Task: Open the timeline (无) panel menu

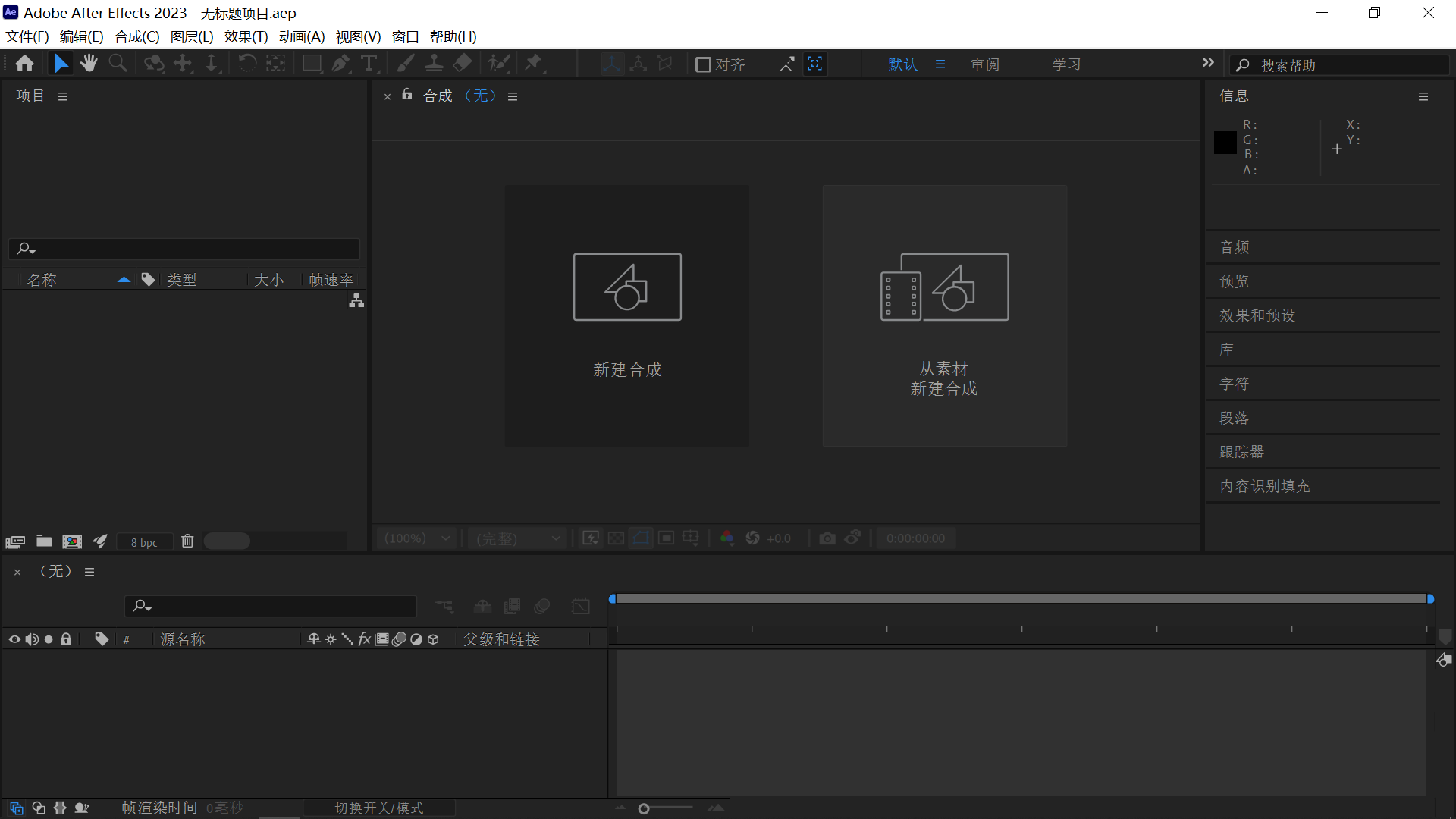Action: [x=89, y=572]
